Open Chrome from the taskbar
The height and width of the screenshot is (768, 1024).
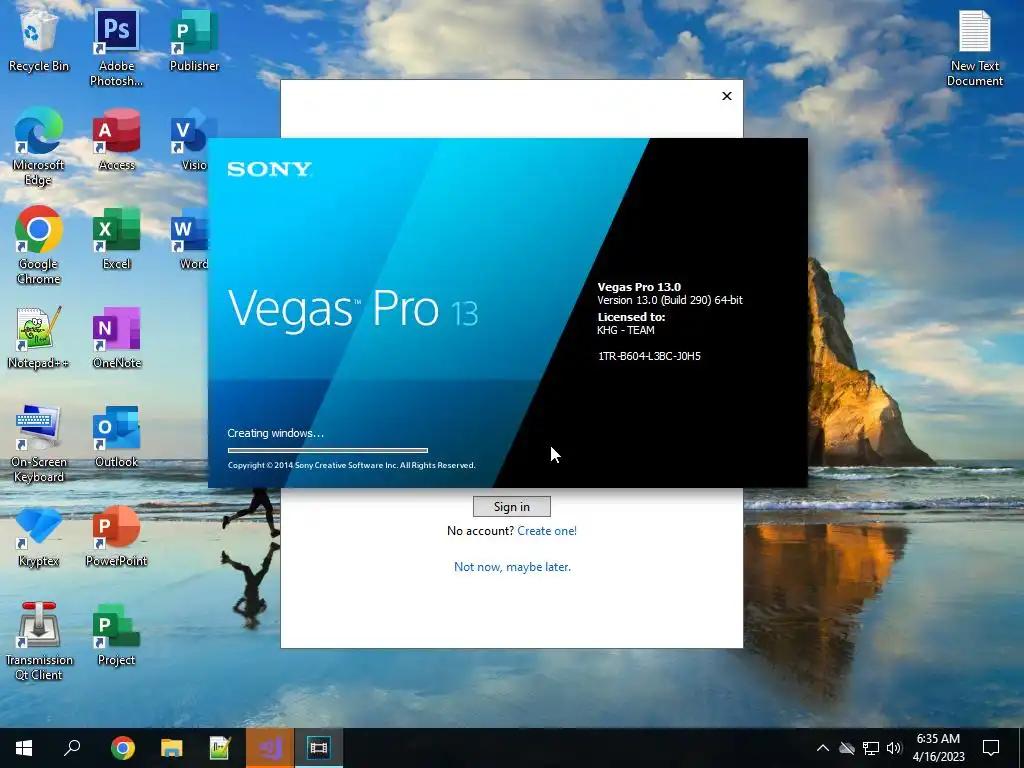coord(122,748)
